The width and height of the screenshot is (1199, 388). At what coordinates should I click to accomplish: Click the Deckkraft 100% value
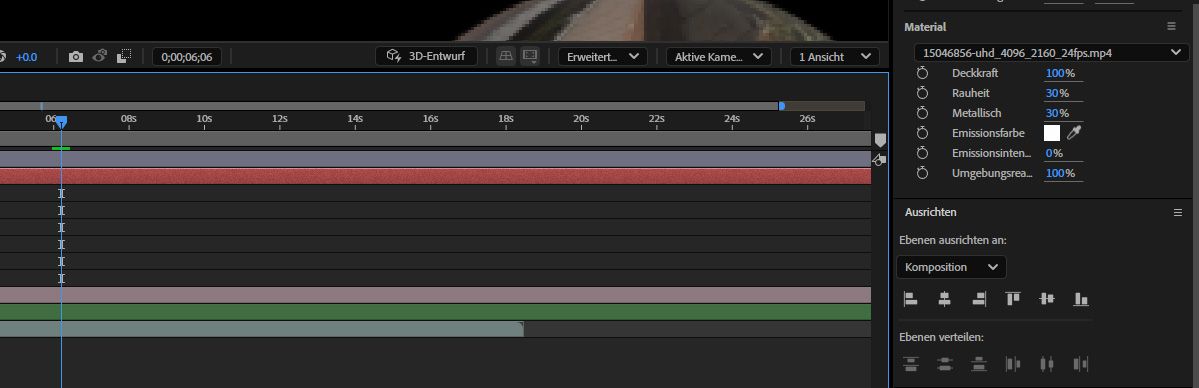point(1060,73)
